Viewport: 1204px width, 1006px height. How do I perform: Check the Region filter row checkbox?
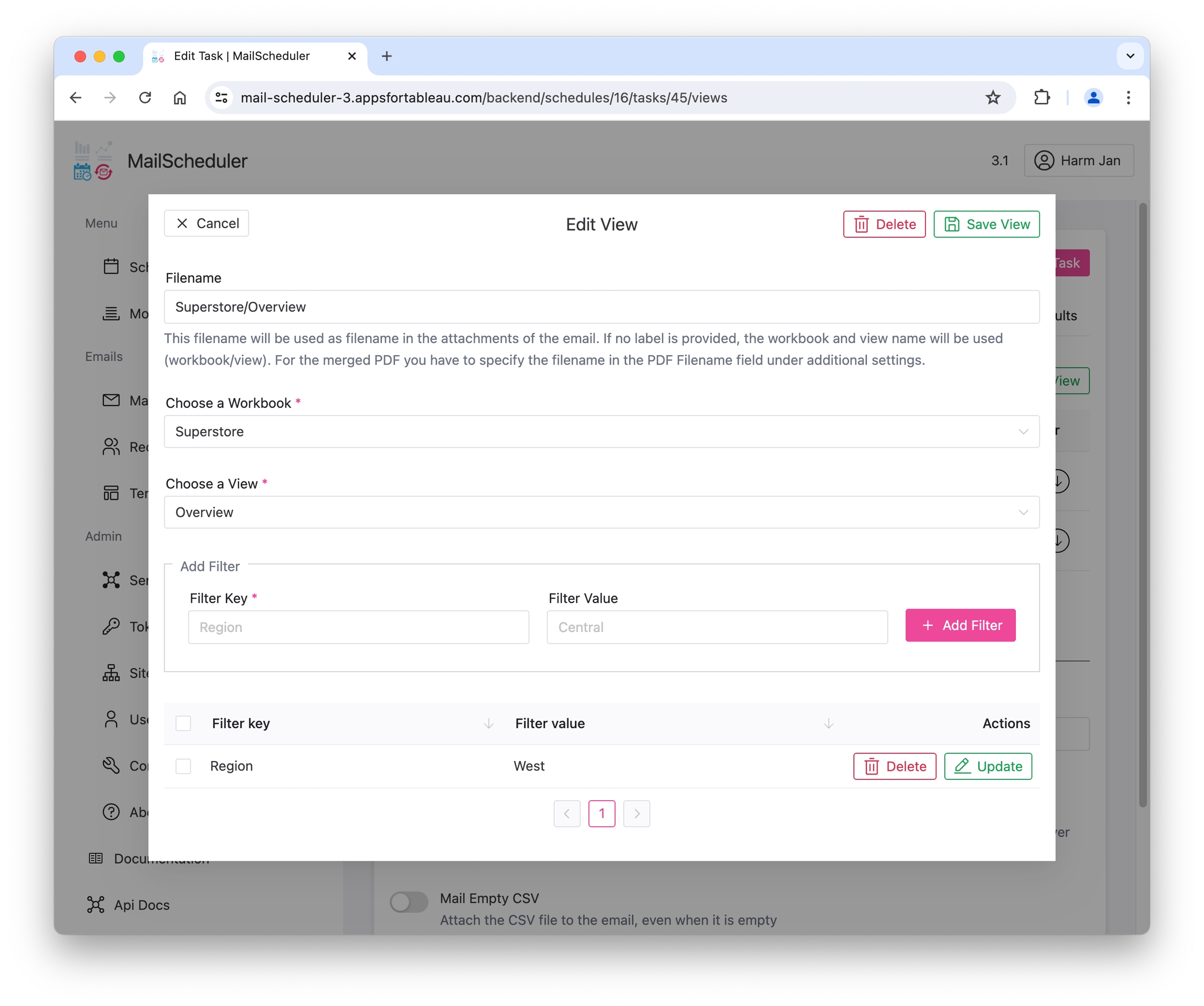coord(183,766)
